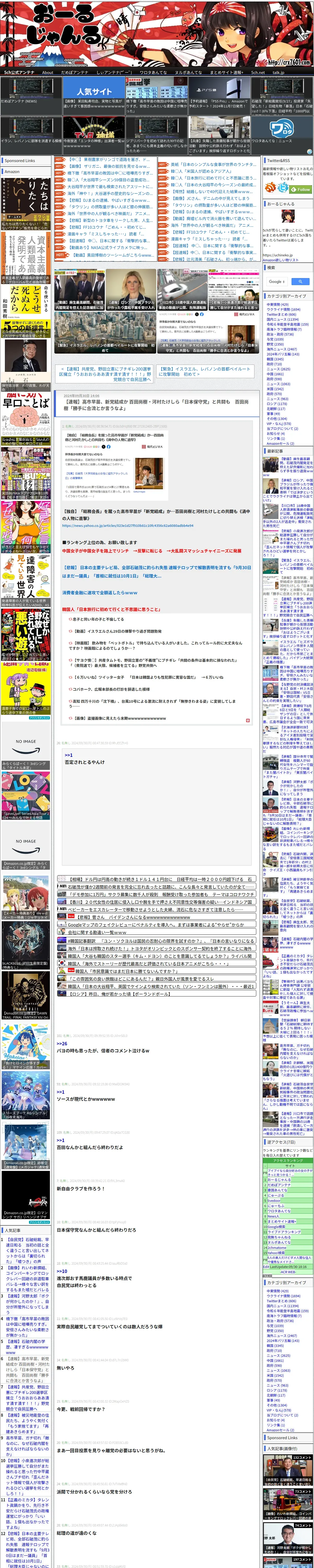Open headline 英紙「日本のシンプルな食事が世界のランチタ
Screen dimensions: 314x1568
[x=213, y=164]
